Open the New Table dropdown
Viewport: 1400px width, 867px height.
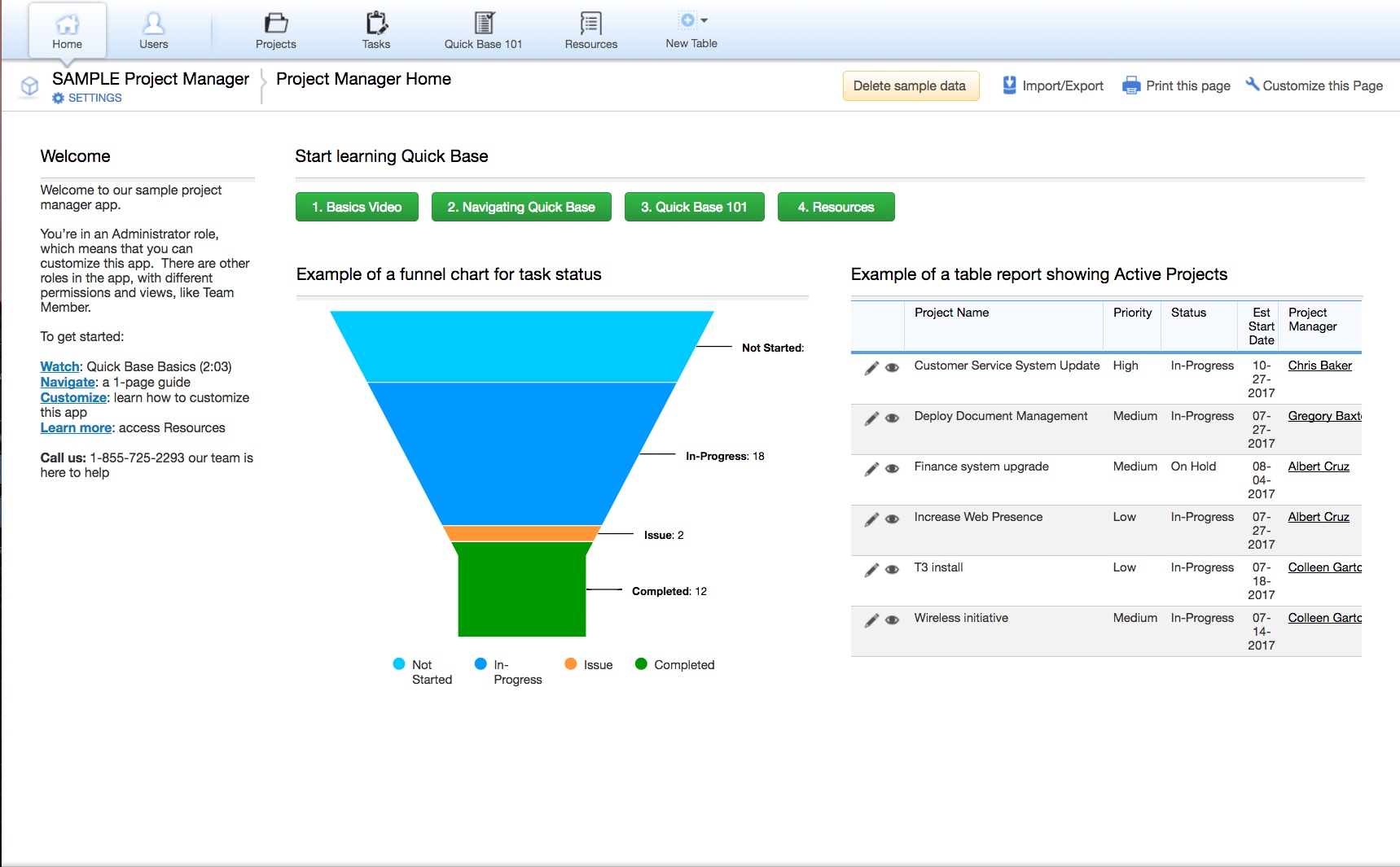pyautogui.click(x=691, y=31)
